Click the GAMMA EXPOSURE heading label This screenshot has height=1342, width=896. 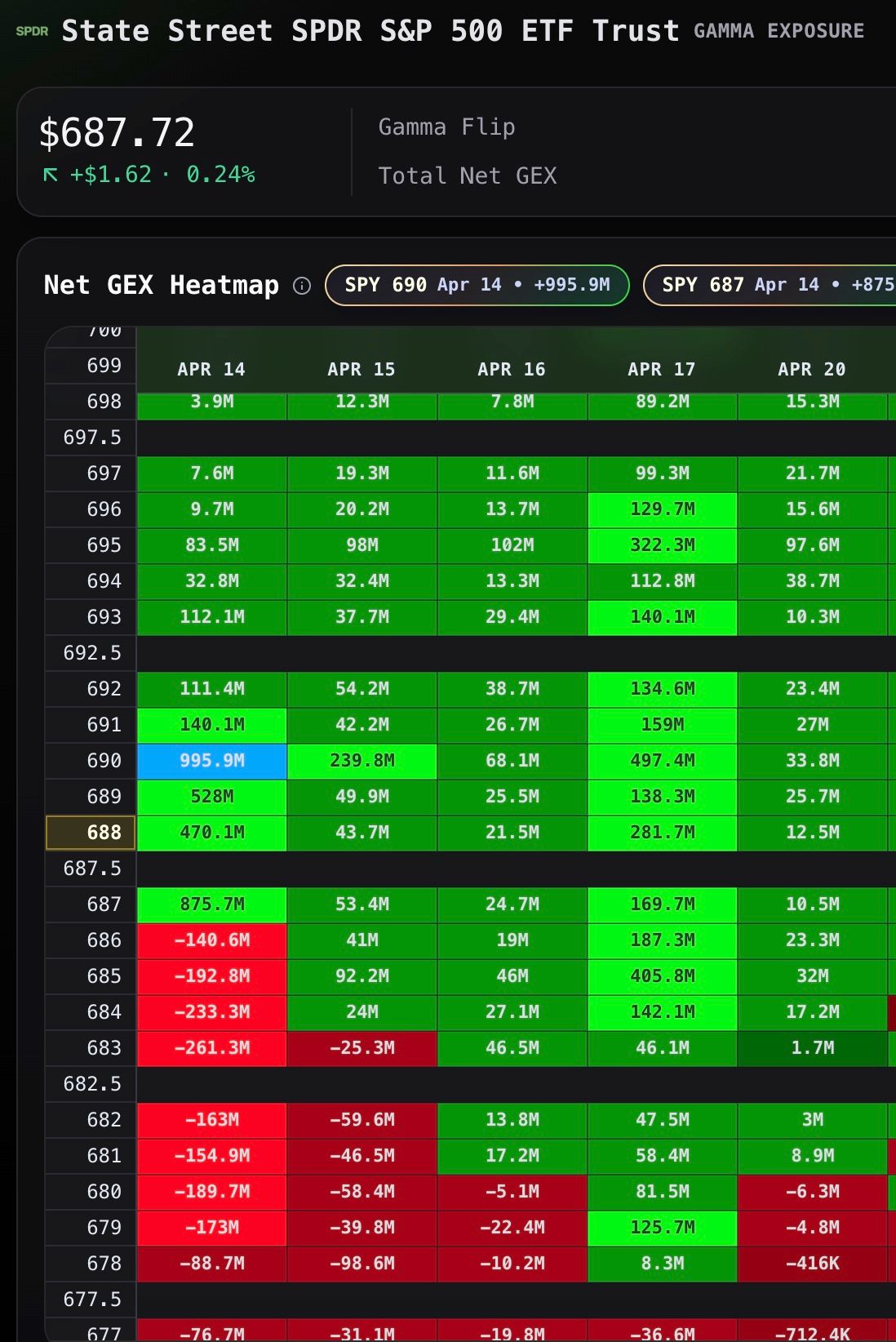[x=778, y=31]
